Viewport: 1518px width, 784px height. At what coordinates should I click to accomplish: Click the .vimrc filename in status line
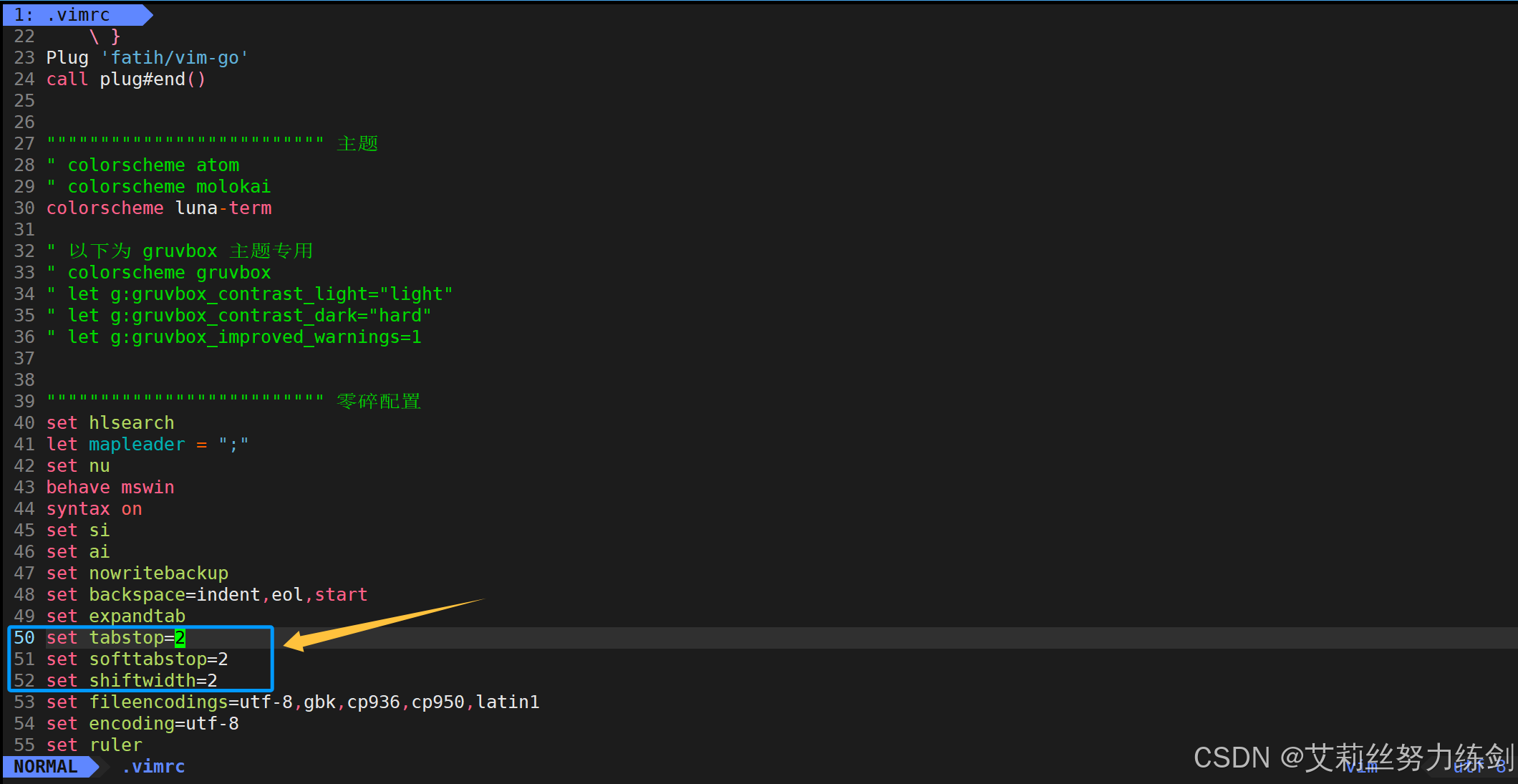point(153,766)
